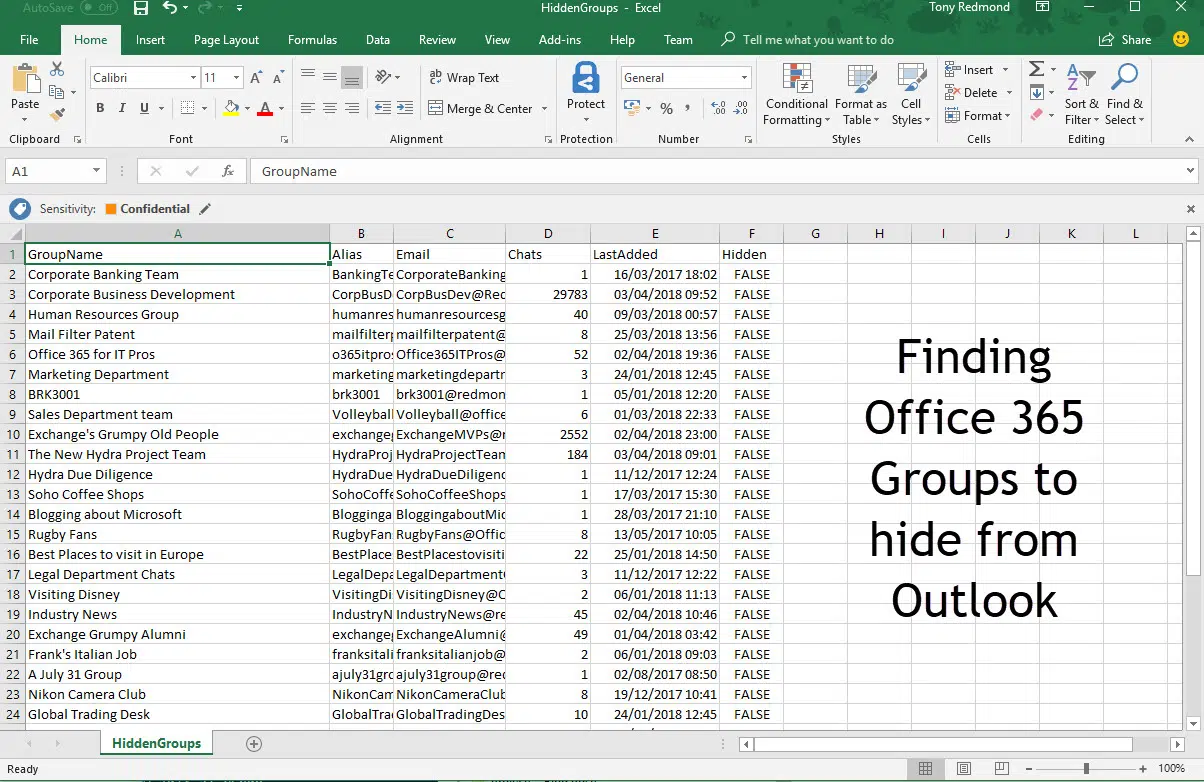Click the Merge & Center button
1204x782 pixels.
click(x=480, y=108)
